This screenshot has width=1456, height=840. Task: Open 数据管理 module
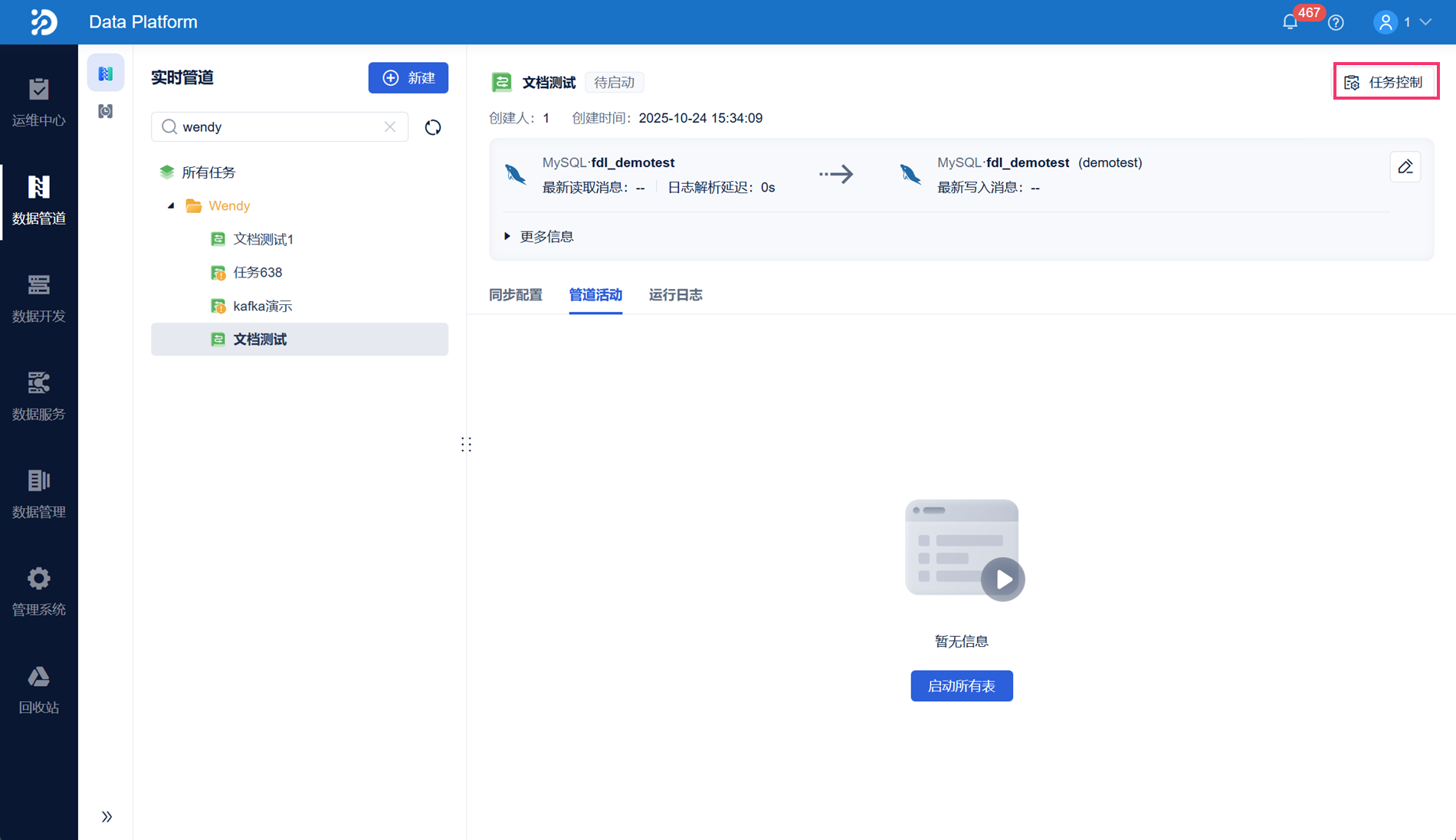point(39,494)
